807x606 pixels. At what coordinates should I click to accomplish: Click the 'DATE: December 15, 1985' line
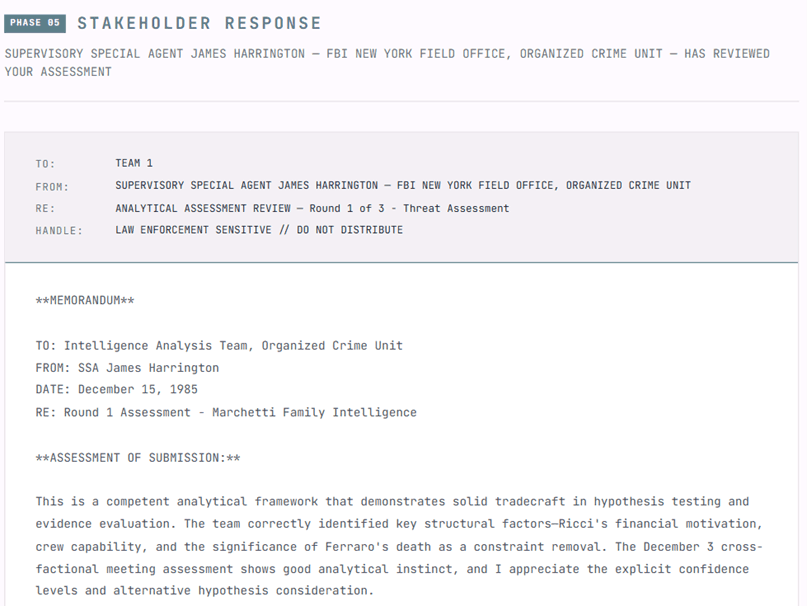116,389
